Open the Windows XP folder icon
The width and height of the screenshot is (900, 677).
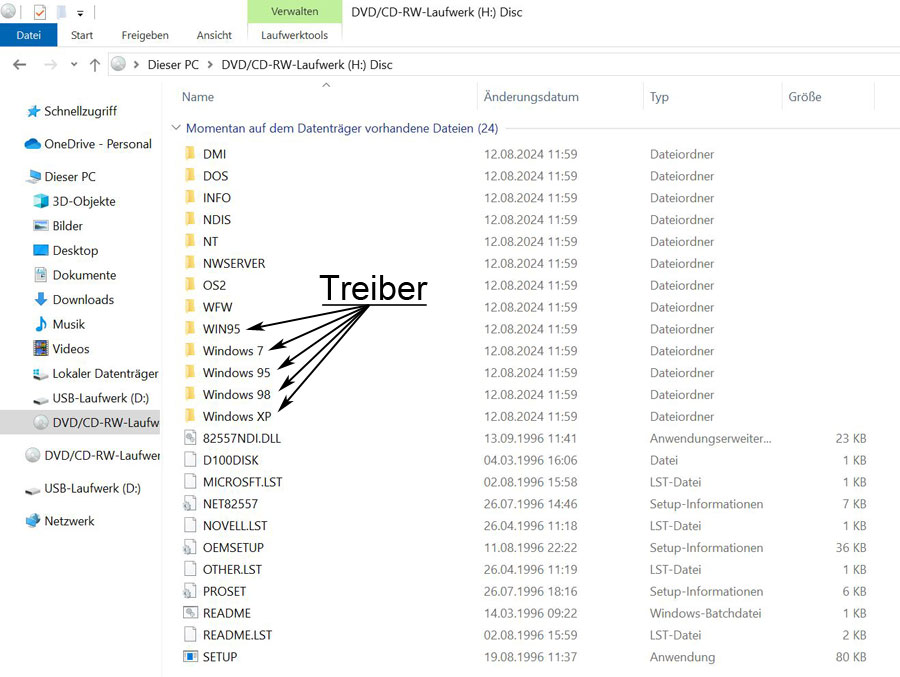pos(191,416)
